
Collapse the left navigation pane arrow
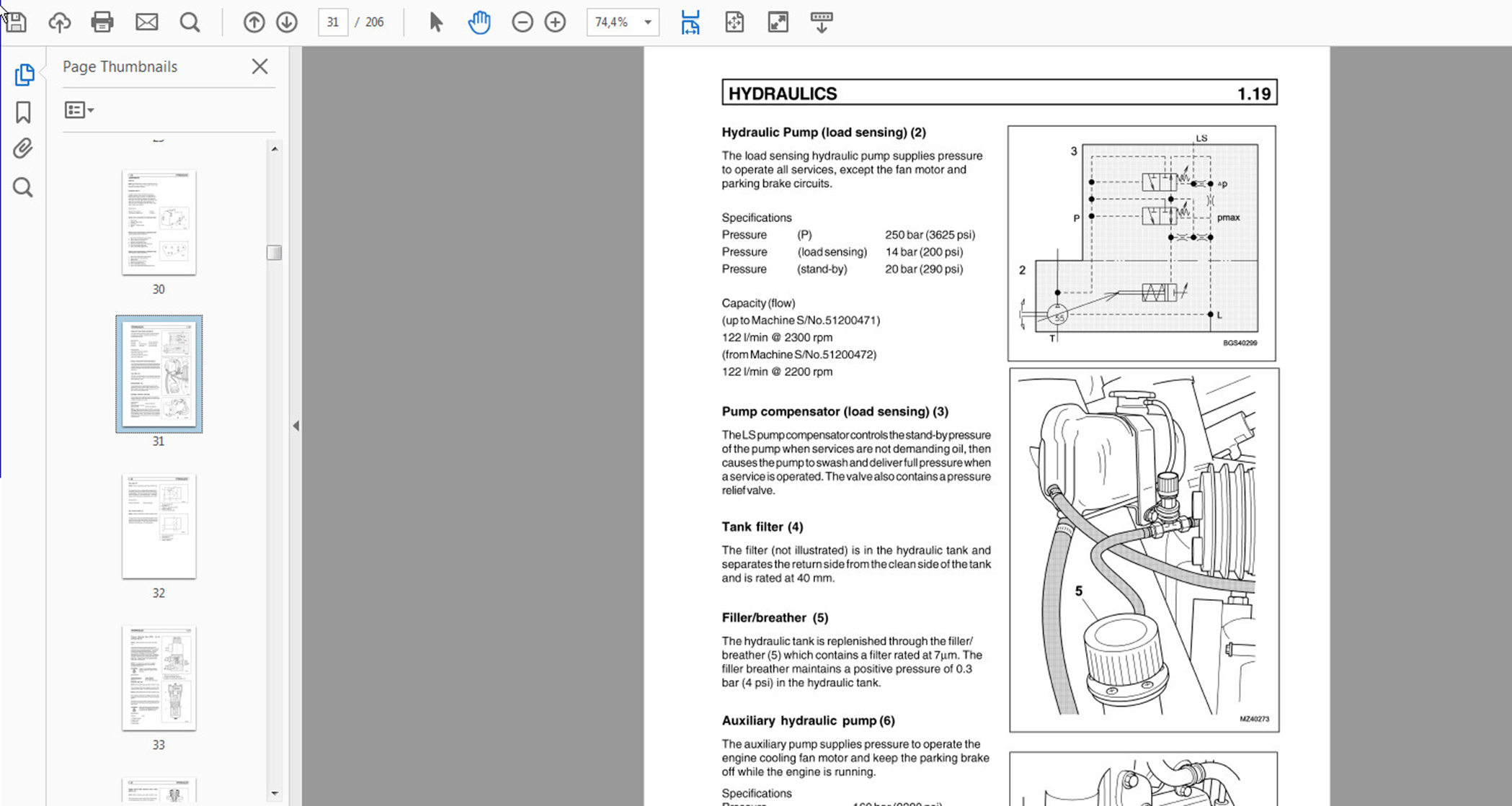(x=295, y=426)
